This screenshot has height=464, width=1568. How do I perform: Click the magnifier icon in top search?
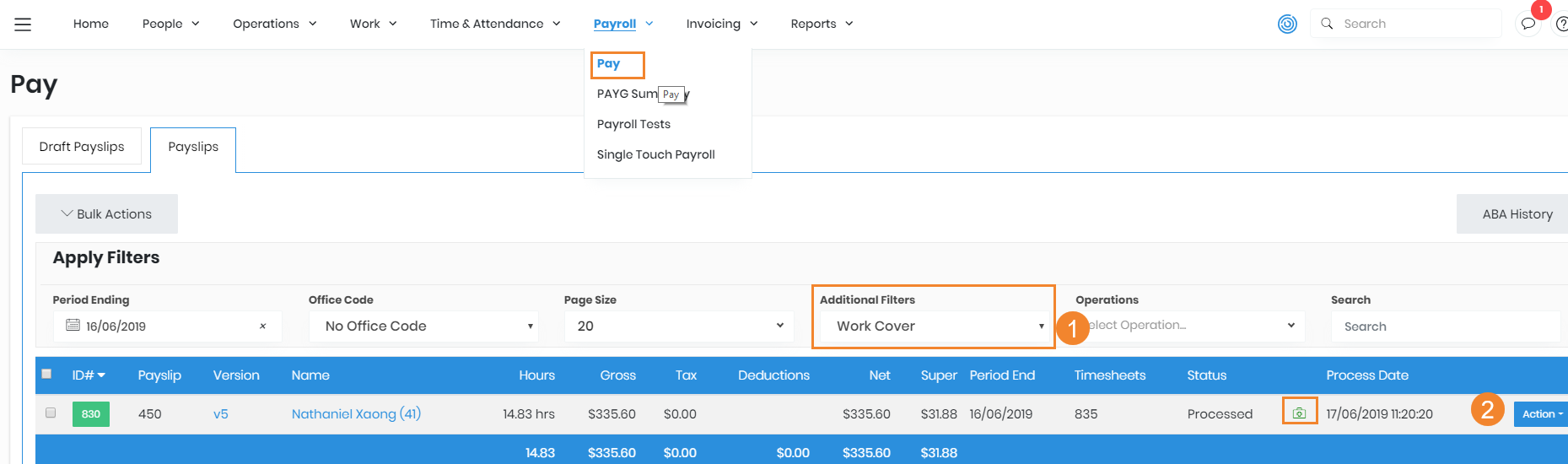(1327, 24)
